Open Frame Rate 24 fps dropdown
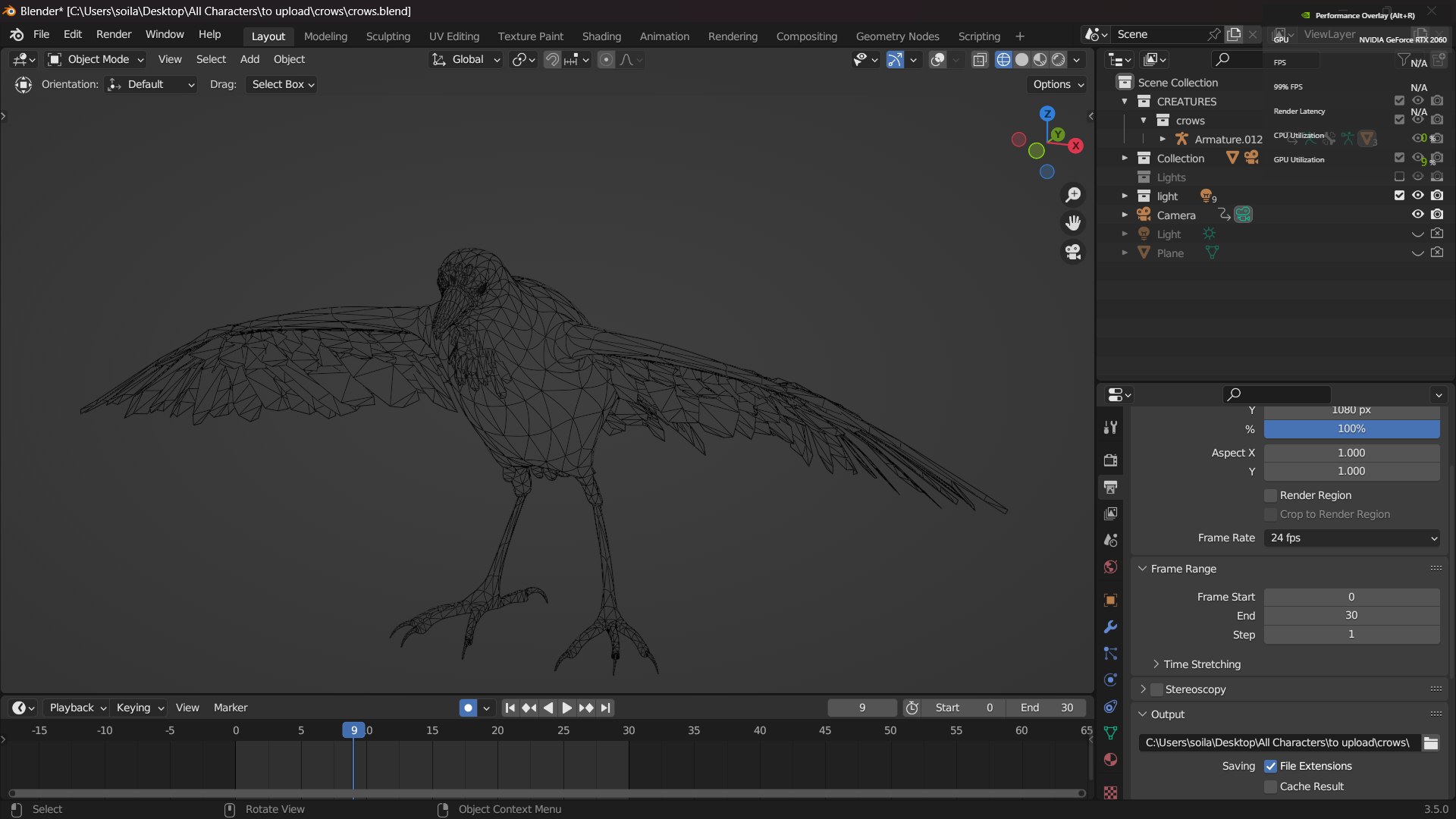This screenshot has width=1456, height=819. pyautogui.click(x=1352, y=538)
